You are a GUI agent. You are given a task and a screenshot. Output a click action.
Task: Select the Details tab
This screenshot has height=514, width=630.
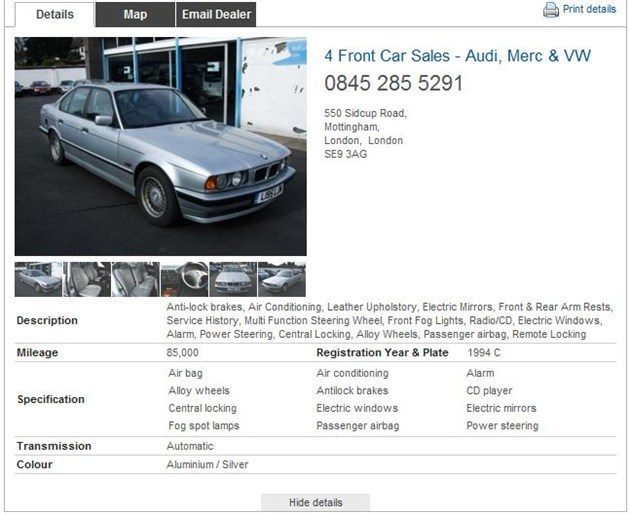[x=55, y=14]
